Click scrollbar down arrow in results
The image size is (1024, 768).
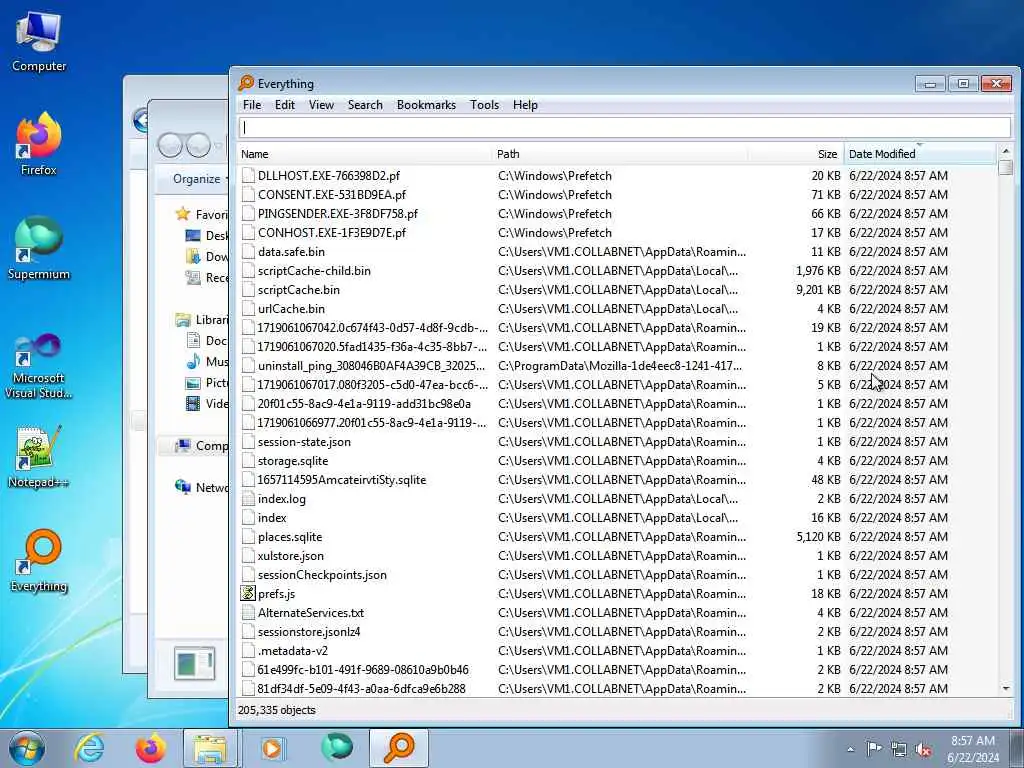[1006, 688]
